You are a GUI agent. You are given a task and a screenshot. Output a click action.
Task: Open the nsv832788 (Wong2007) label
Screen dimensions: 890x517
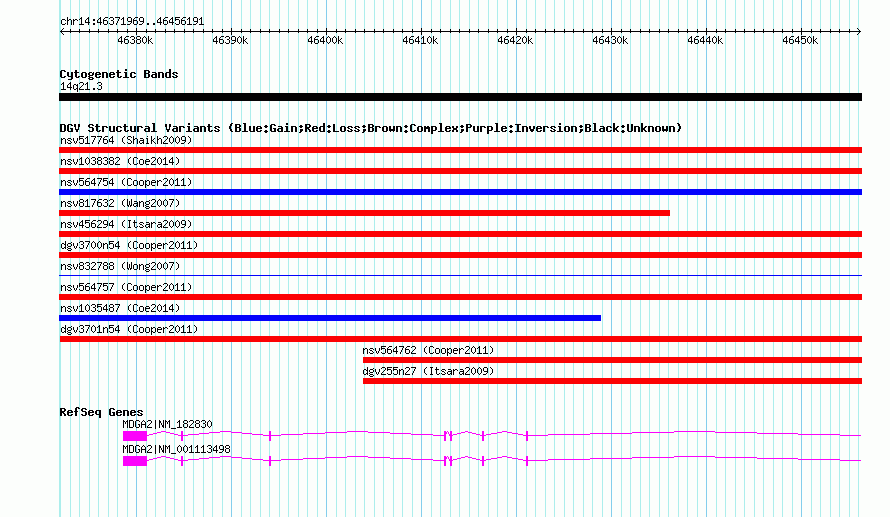click(120, 266)
